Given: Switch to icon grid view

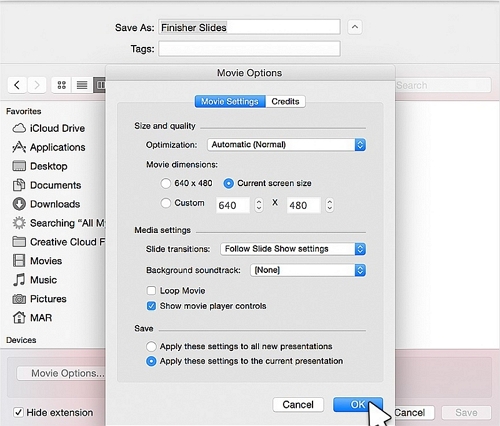Looking at the screenshot, I should coord(62,85).
